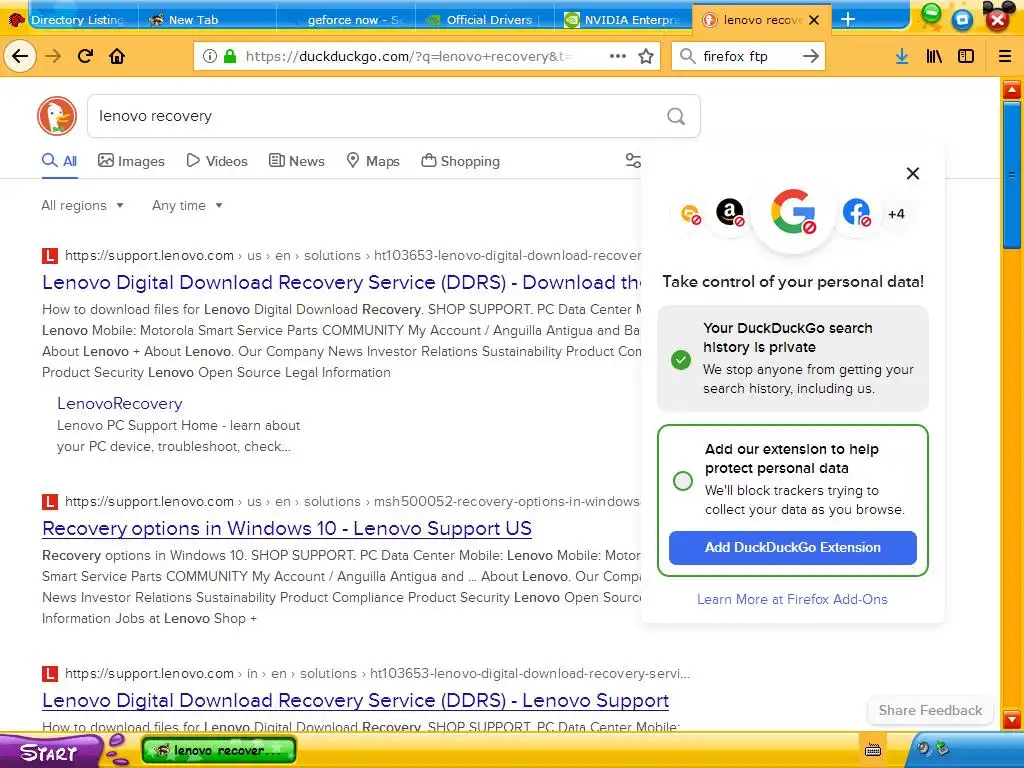Click the forward navigation arrow

tap(53, 56)
